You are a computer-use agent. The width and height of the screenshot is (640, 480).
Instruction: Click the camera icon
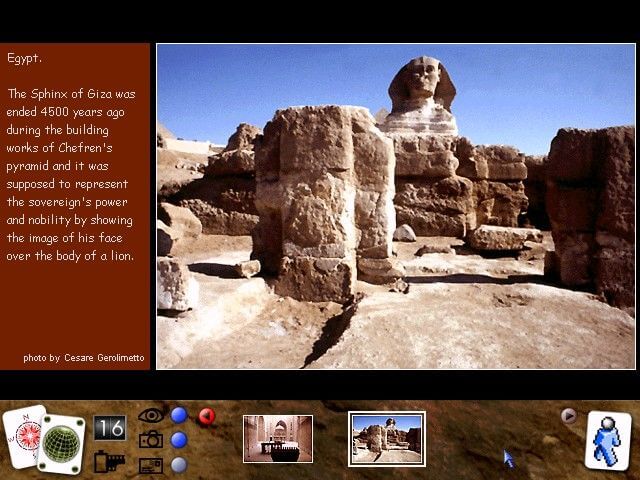tap(151, 440)
